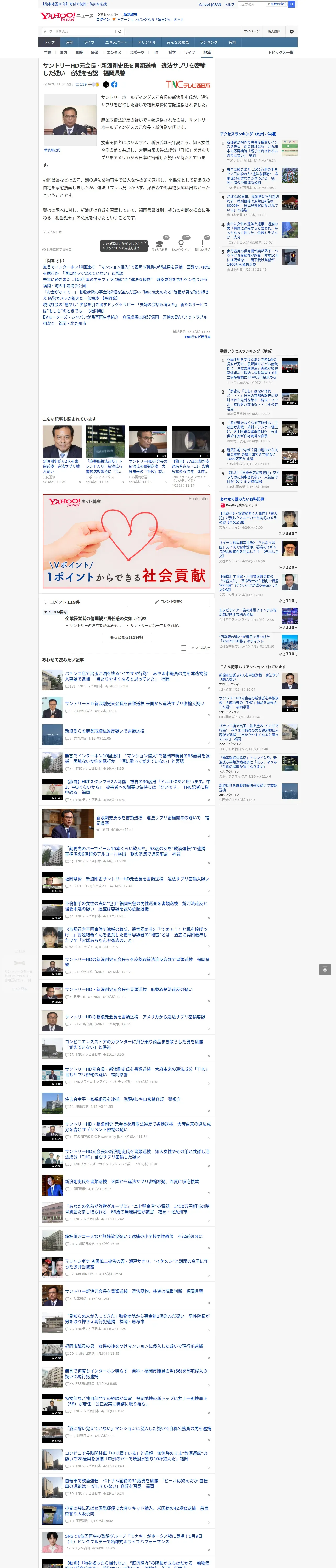Open トピックス一覧 link
The width and height of the screenshot is (336, 1568).
281,53
